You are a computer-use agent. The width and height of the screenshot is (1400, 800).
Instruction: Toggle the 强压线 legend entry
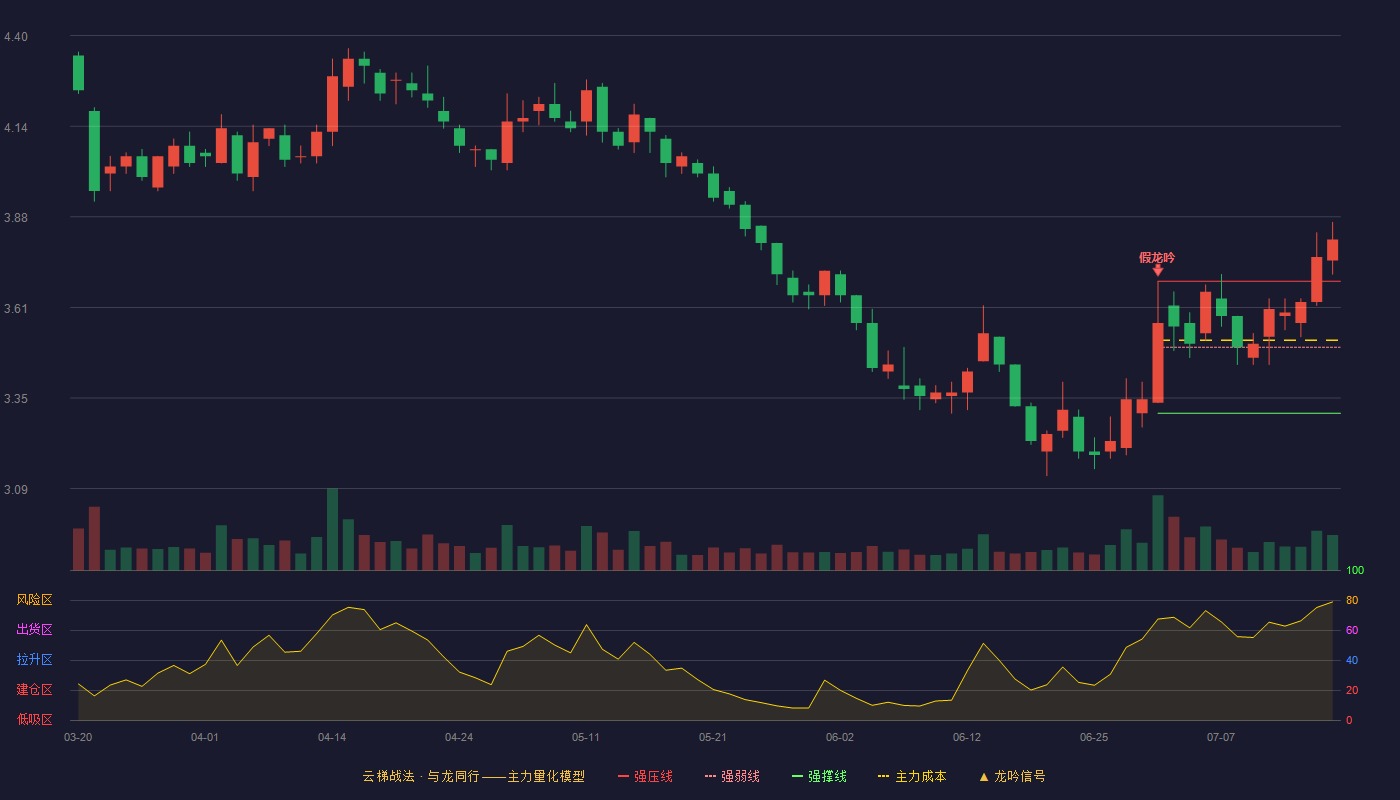645,776
